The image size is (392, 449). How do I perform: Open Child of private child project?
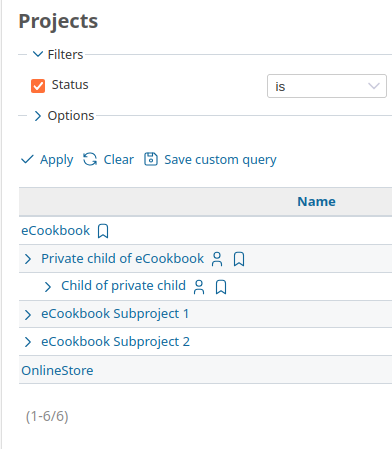(x=124, y=286)
